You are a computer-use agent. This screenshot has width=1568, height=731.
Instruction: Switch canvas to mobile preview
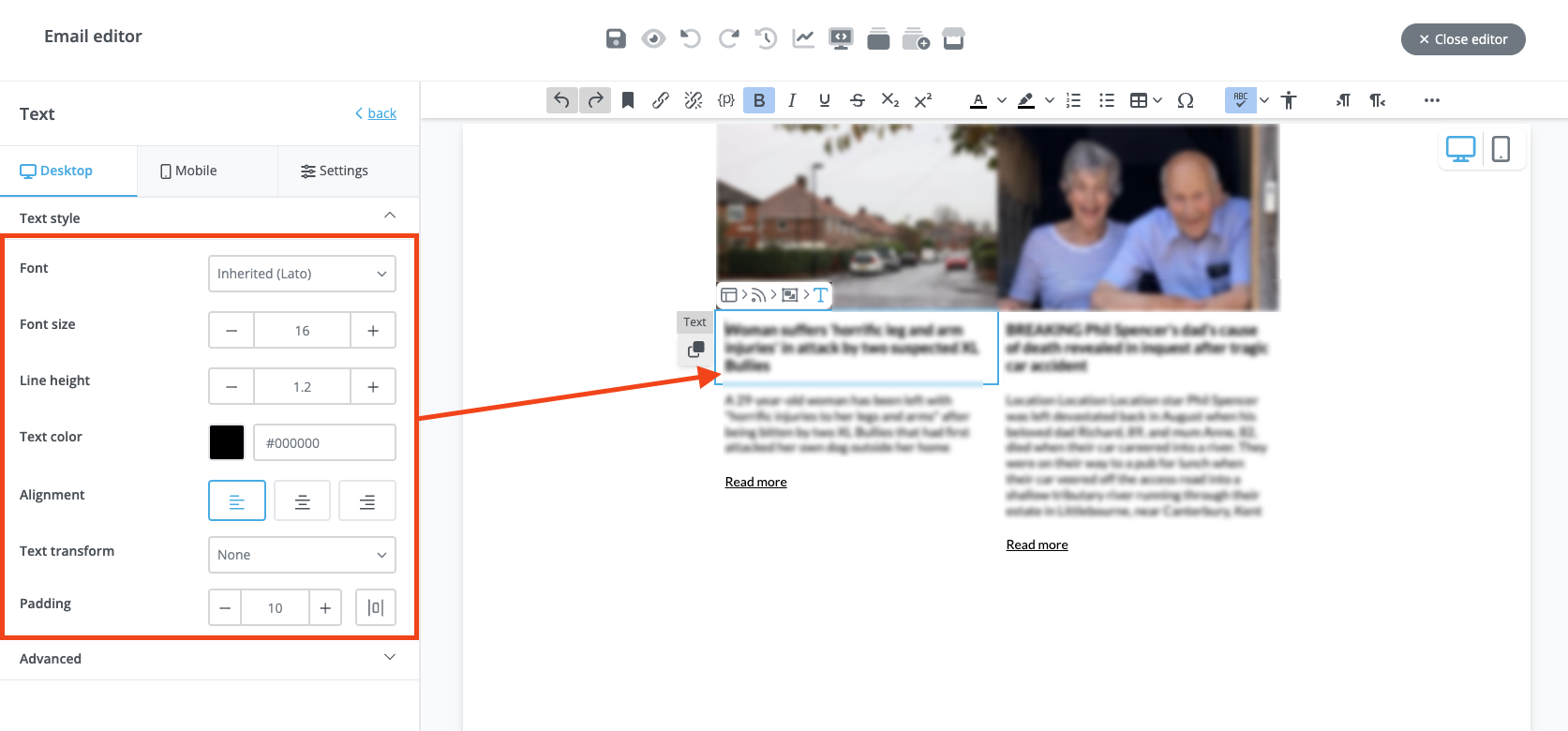pyautogui.click(x=1501, y=149)
